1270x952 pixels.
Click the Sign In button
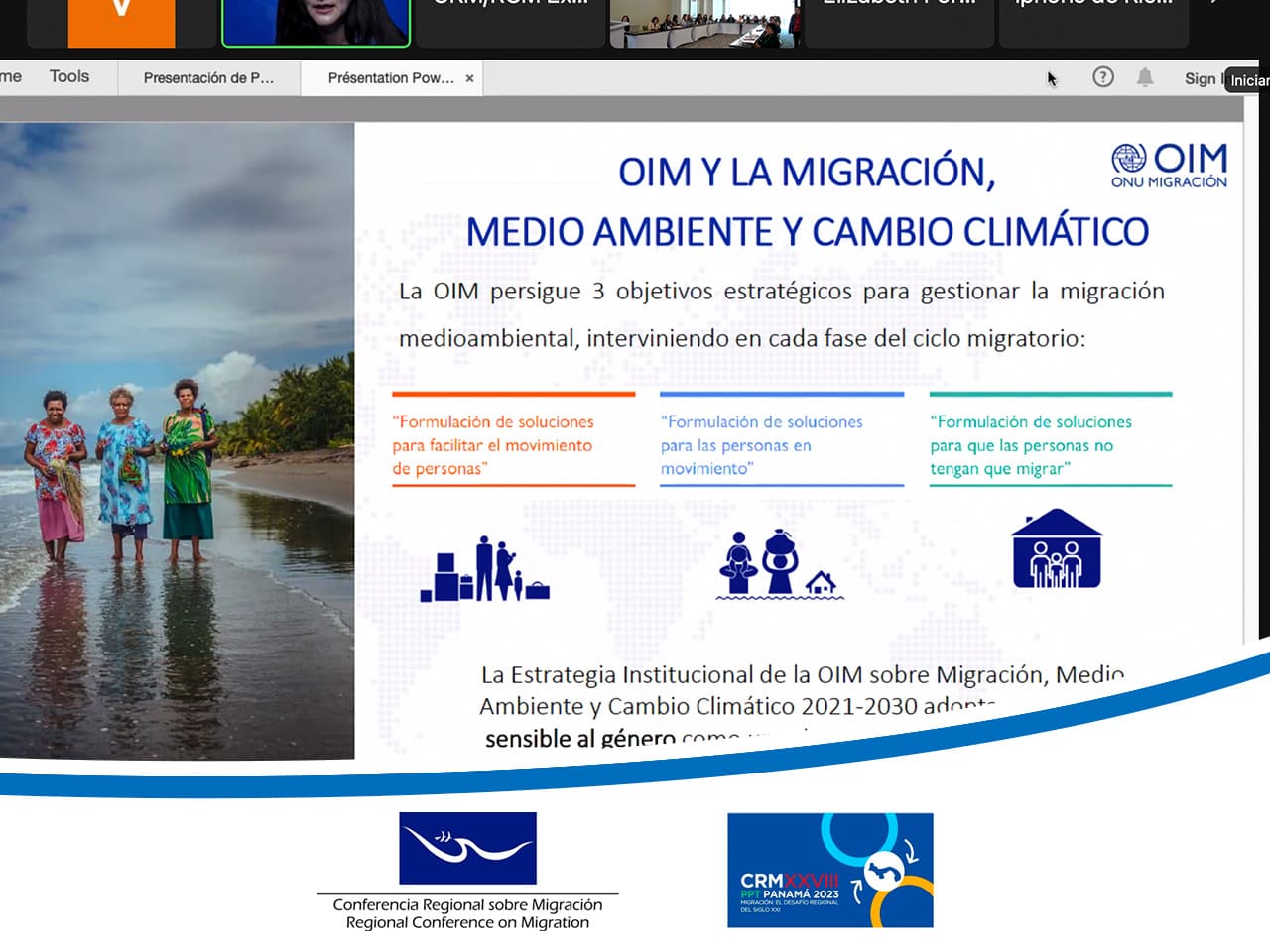tap(1202, 78)
